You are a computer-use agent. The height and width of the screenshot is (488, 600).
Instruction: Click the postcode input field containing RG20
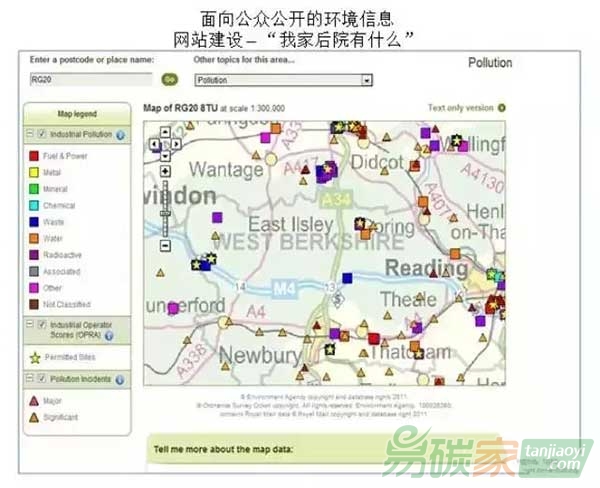90,79
